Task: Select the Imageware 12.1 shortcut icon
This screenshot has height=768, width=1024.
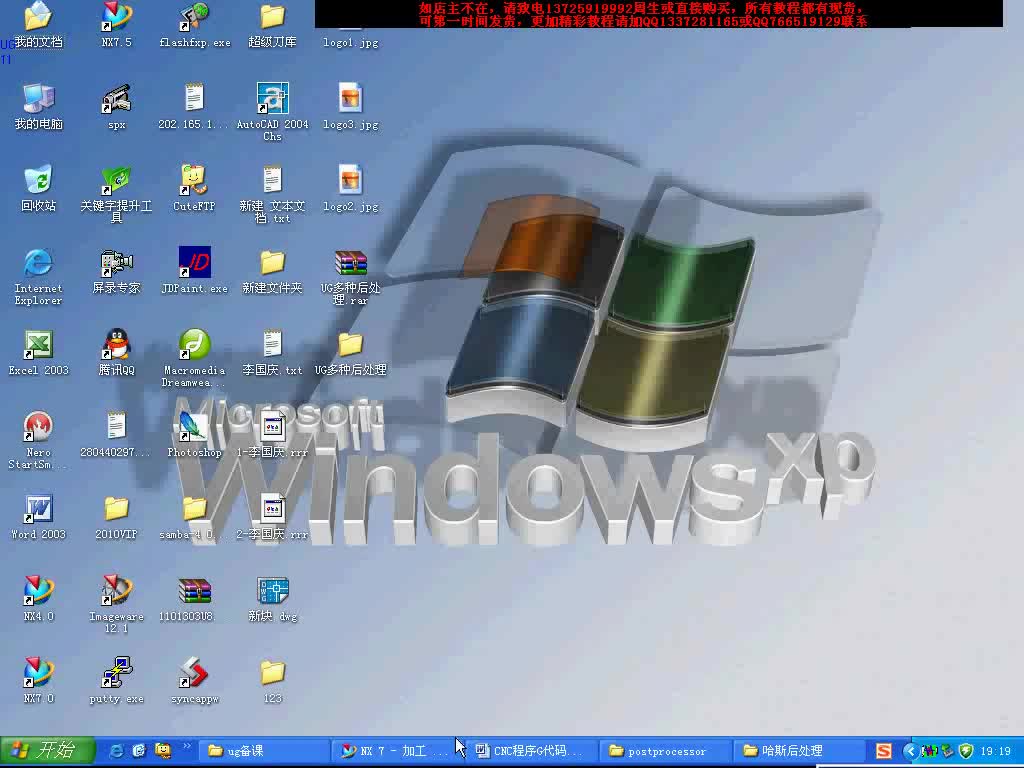Action: tap(116, 590)
